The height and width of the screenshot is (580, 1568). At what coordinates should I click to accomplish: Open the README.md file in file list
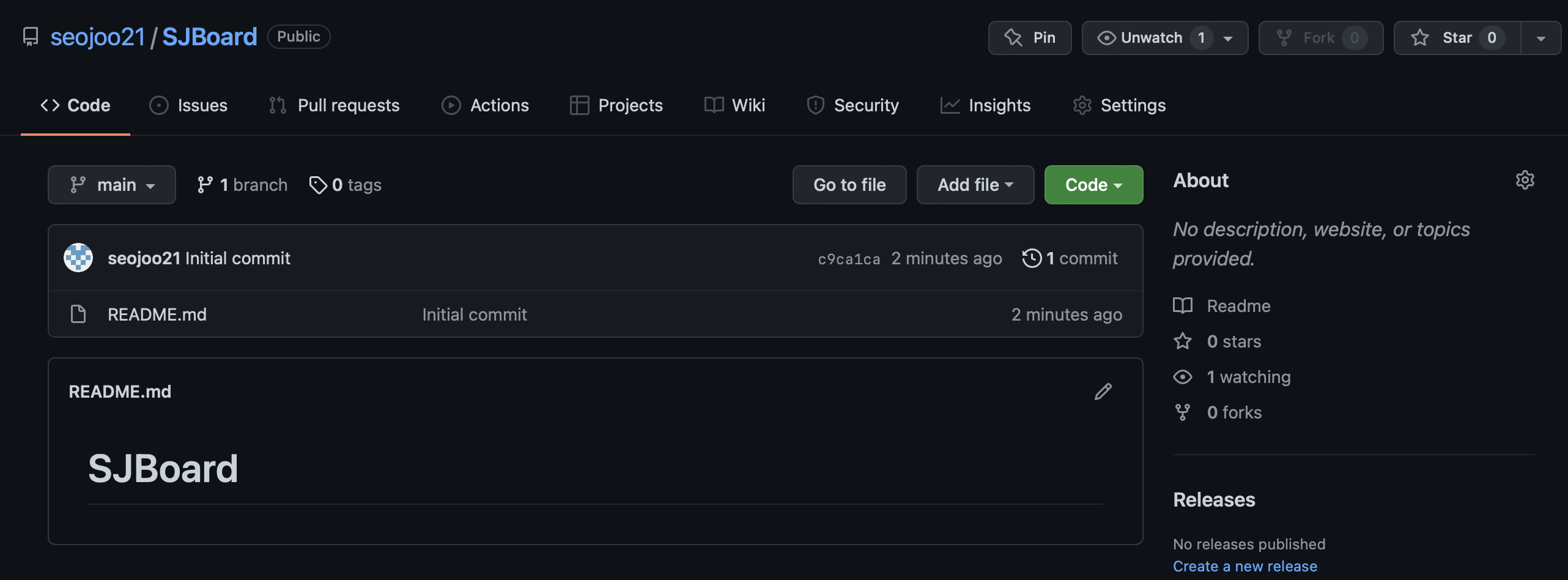[157, 314]
